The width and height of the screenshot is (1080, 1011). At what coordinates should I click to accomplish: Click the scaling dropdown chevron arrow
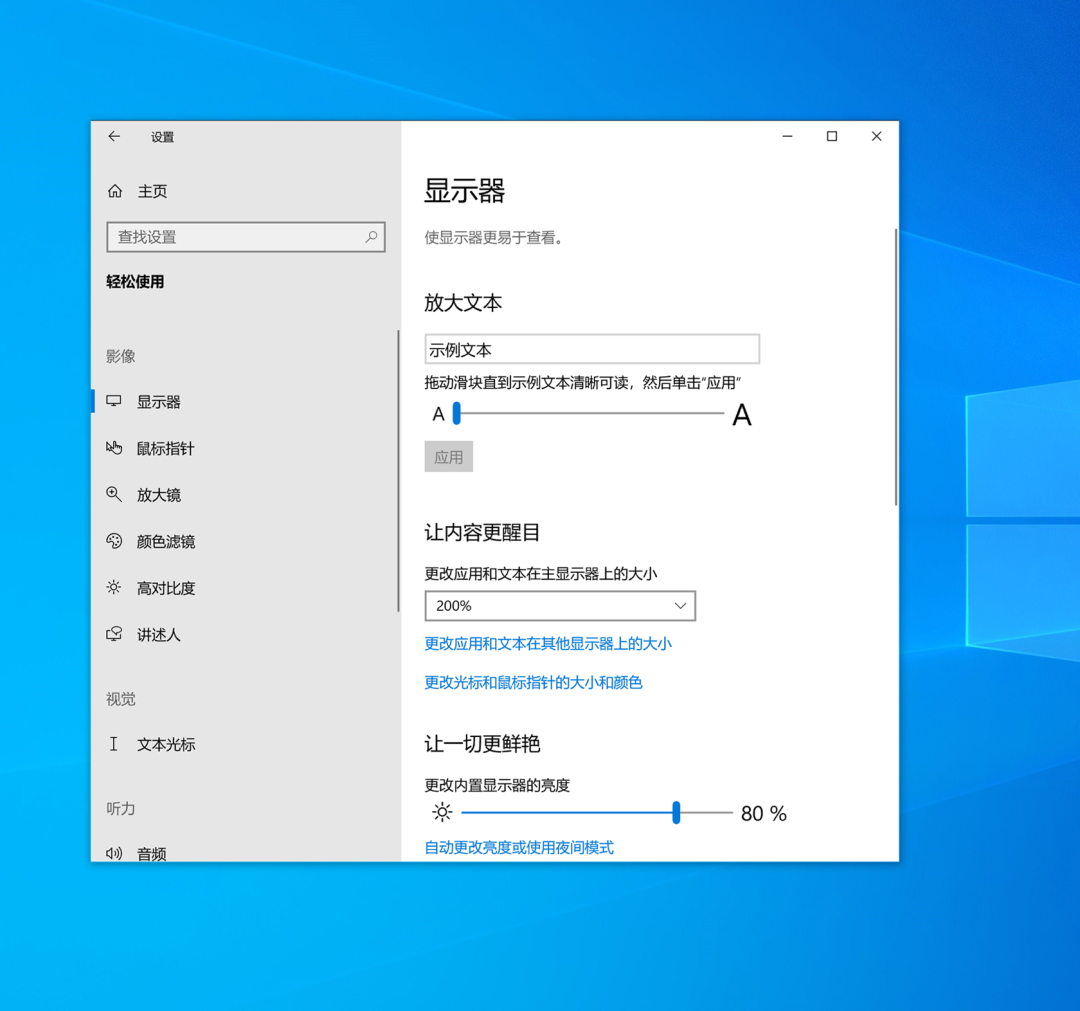click(x=680, y=606)
